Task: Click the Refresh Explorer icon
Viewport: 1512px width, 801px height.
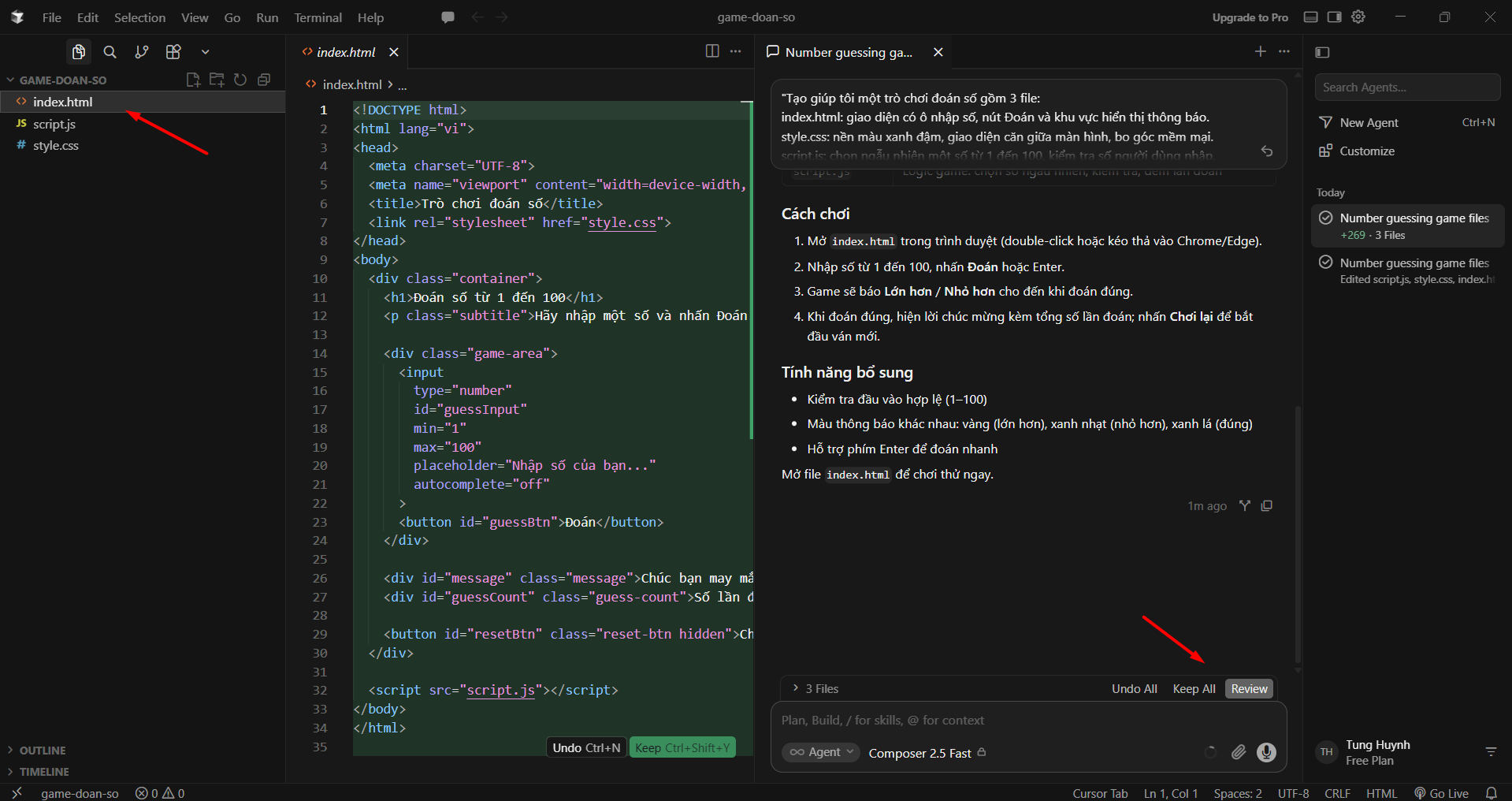Action: [x=240, y=80]
